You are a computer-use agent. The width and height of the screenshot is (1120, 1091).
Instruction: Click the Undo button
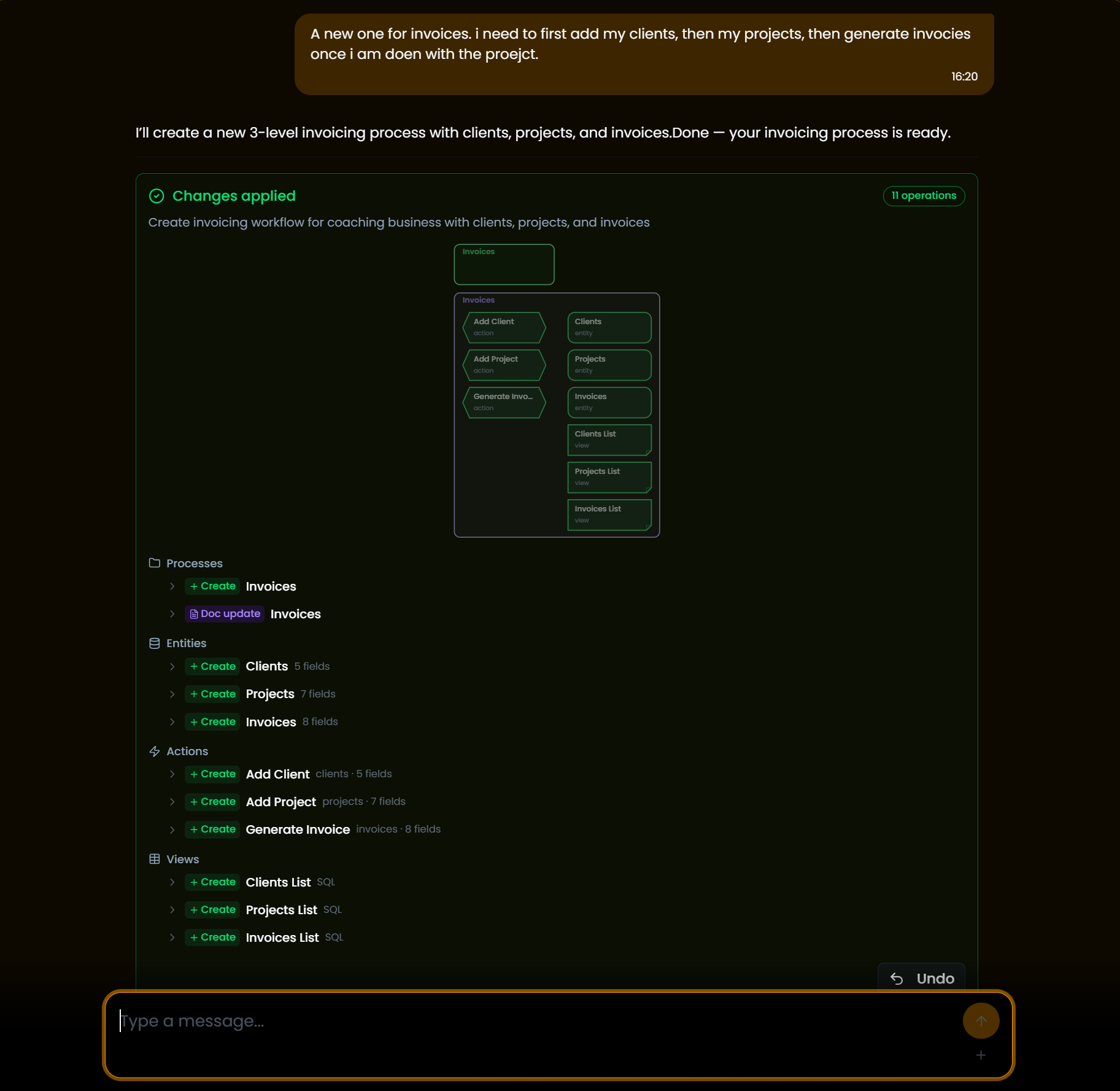922,977
